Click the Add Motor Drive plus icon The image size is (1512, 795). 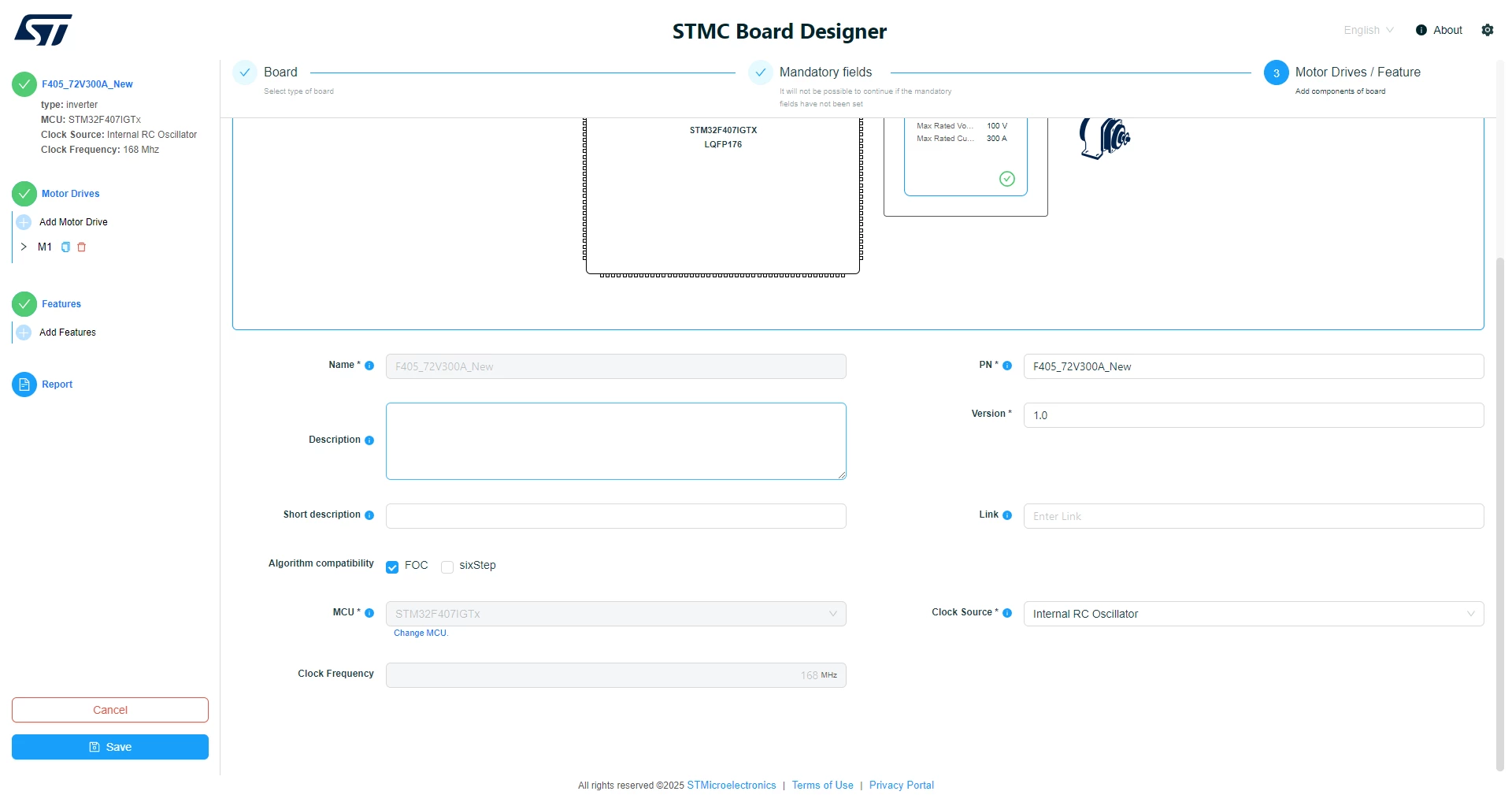pyautogui.click(x=24, y=222)
